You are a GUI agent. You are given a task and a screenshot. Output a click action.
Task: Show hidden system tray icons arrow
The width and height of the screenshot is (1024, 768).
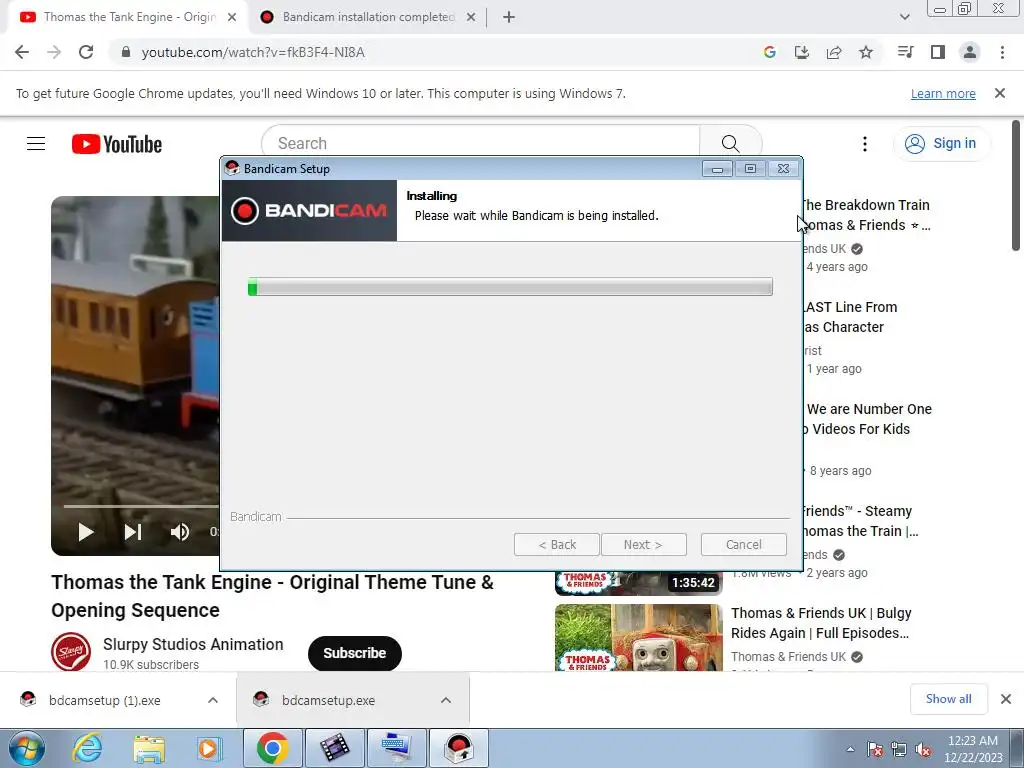(x=850, y=749)
